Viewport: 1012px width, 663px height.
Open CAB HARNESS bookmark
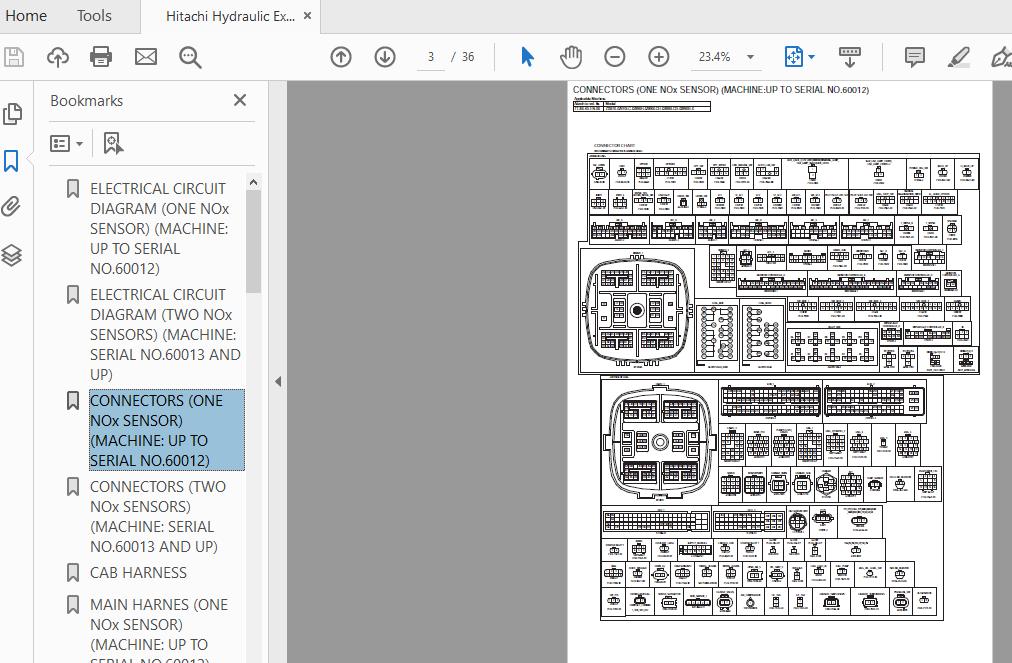point(138,573)
